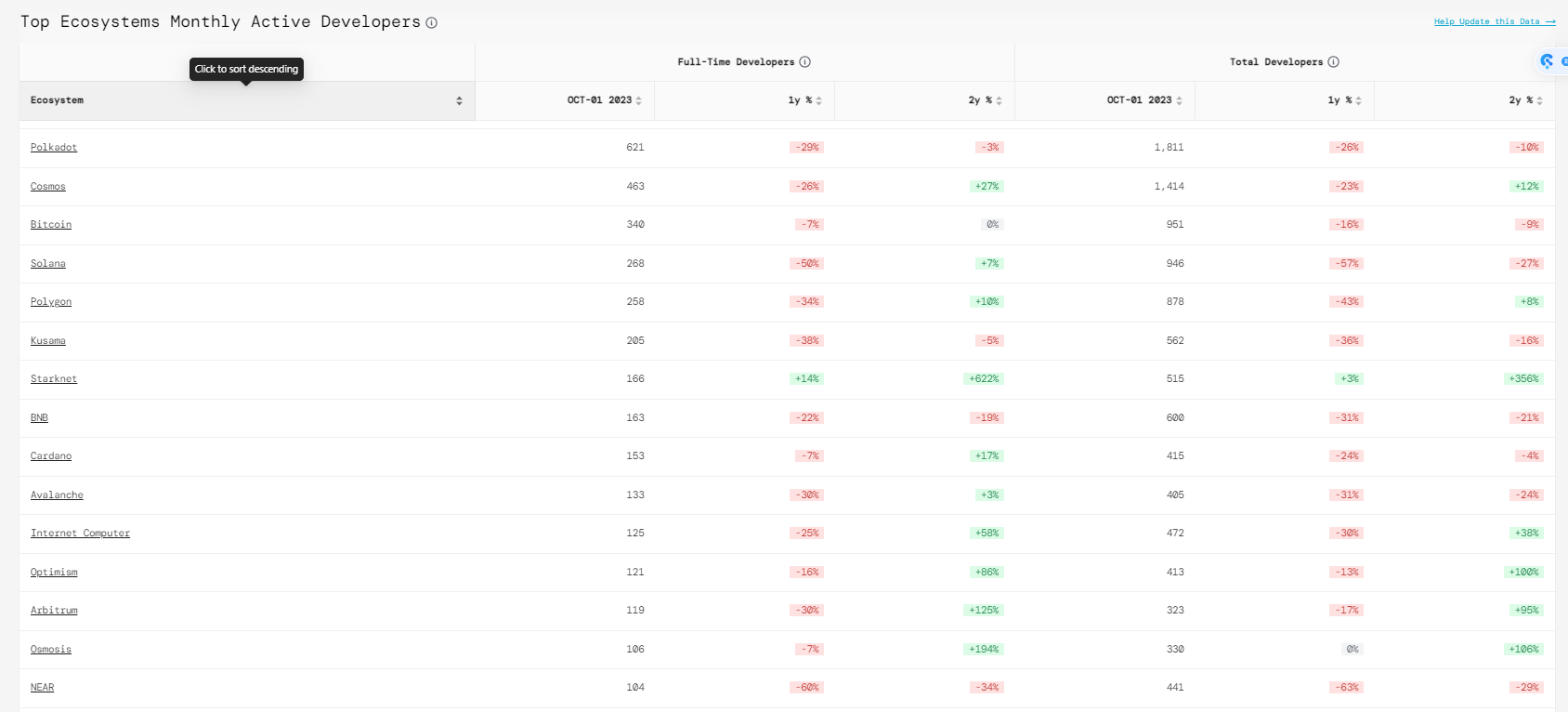Click Starknet's +622% two-year growth badge

(984, 379)
